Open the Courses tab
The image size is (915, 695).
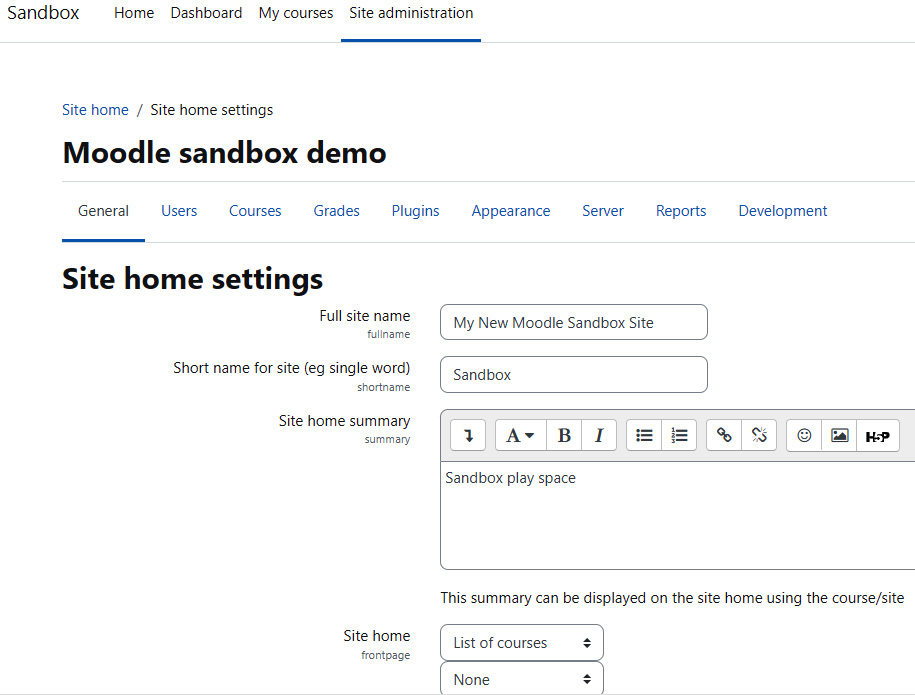click(255, 211)
